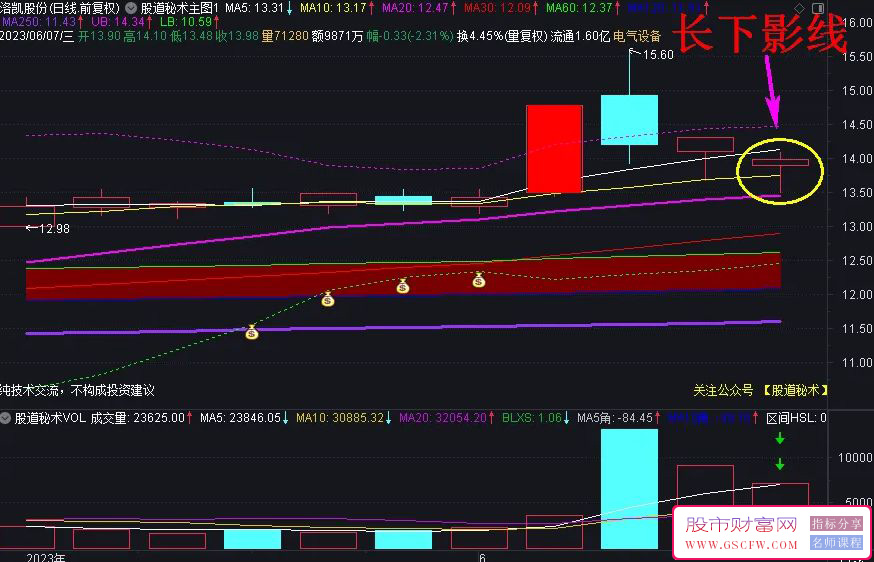Click the 10000 volume axis label
The image size is (874, 562).
coord(857,458)
